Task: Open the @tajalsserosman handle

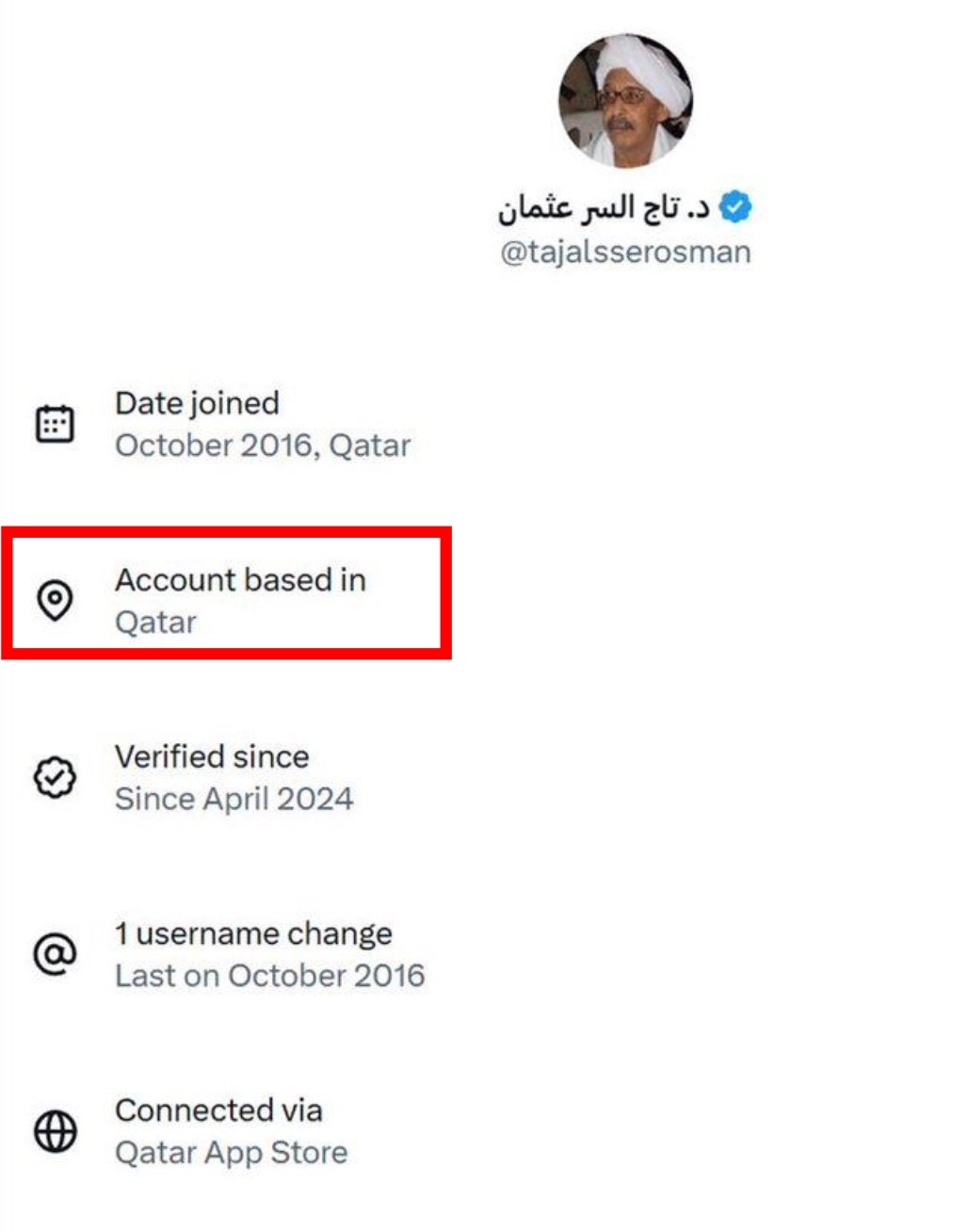Action: click(625, 252)
